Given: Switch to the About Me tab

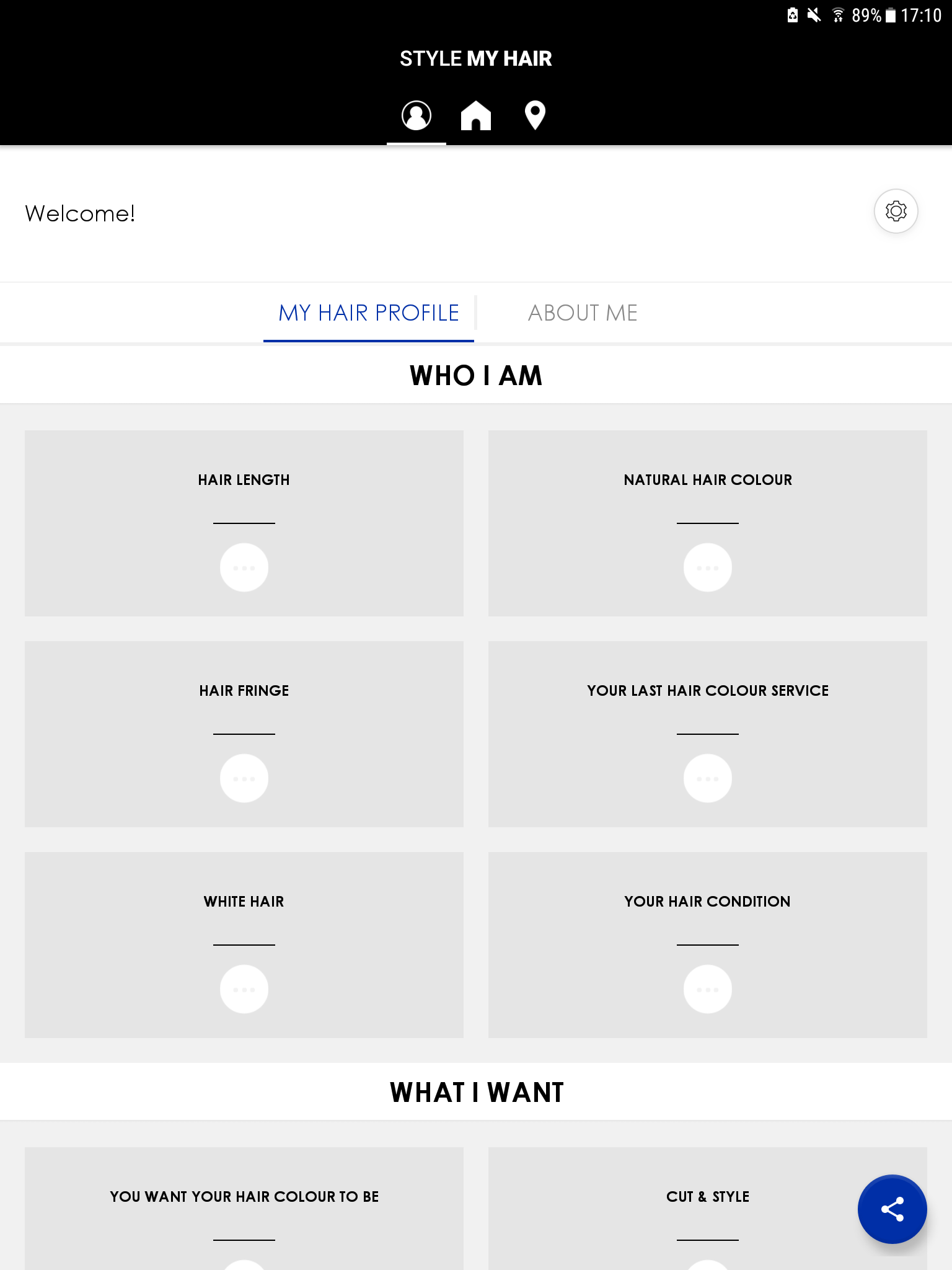Looking at the screenshot, I should coord(582,313).
